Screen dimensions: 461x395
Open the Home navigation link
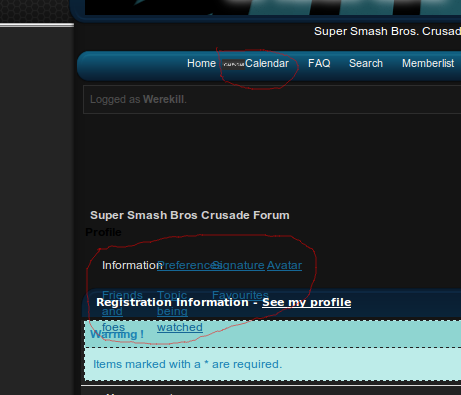[201, 63]
